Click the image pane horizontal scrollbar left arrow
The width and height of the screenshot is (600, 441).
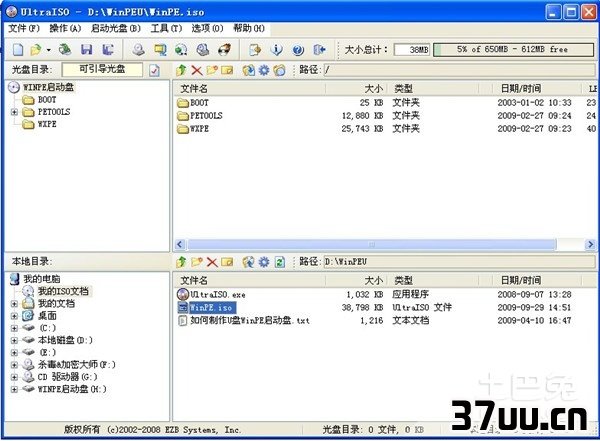coord(180,244)
